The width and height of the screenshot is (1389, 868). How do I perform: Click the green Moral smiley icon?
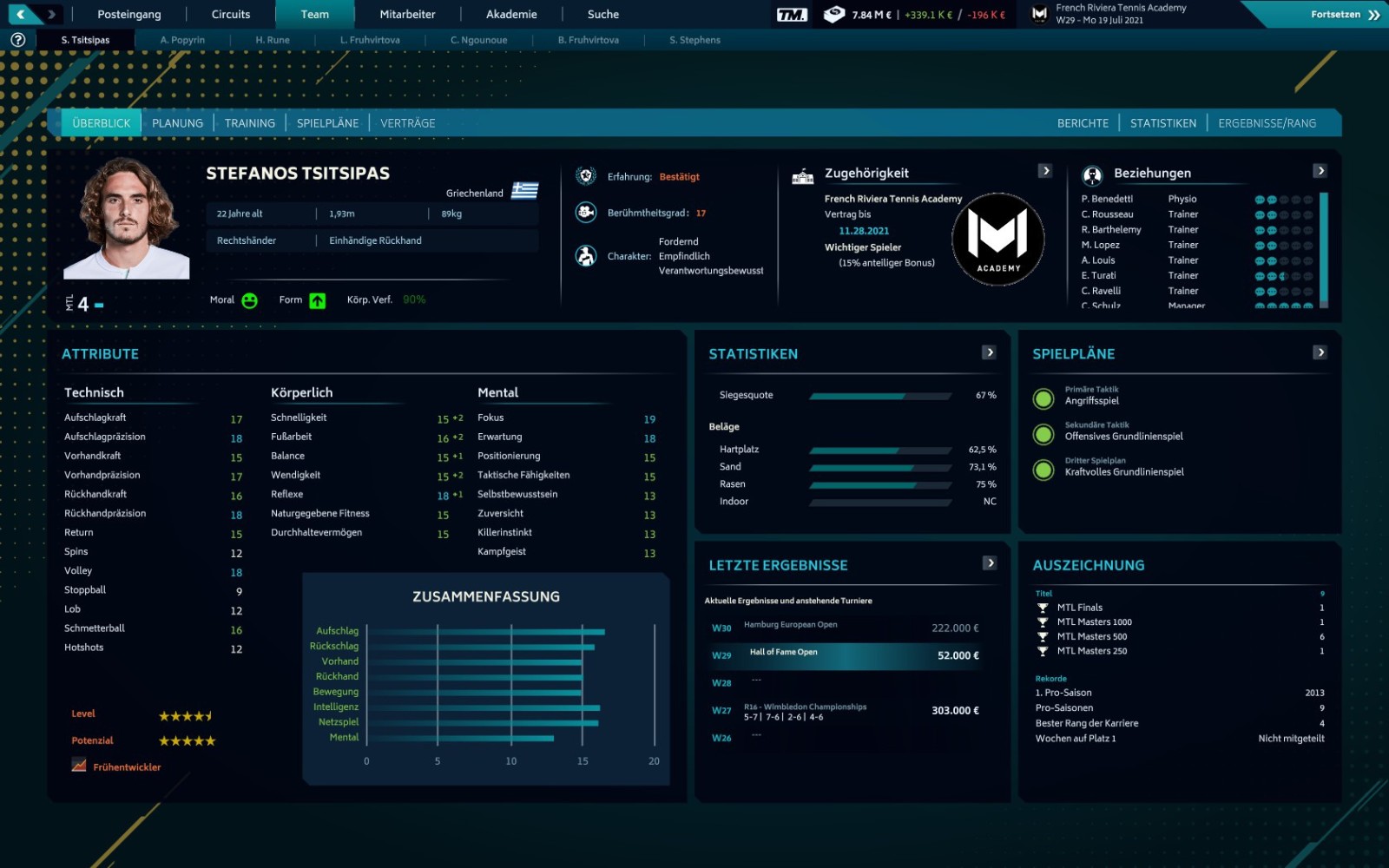(x=250, y=300)
